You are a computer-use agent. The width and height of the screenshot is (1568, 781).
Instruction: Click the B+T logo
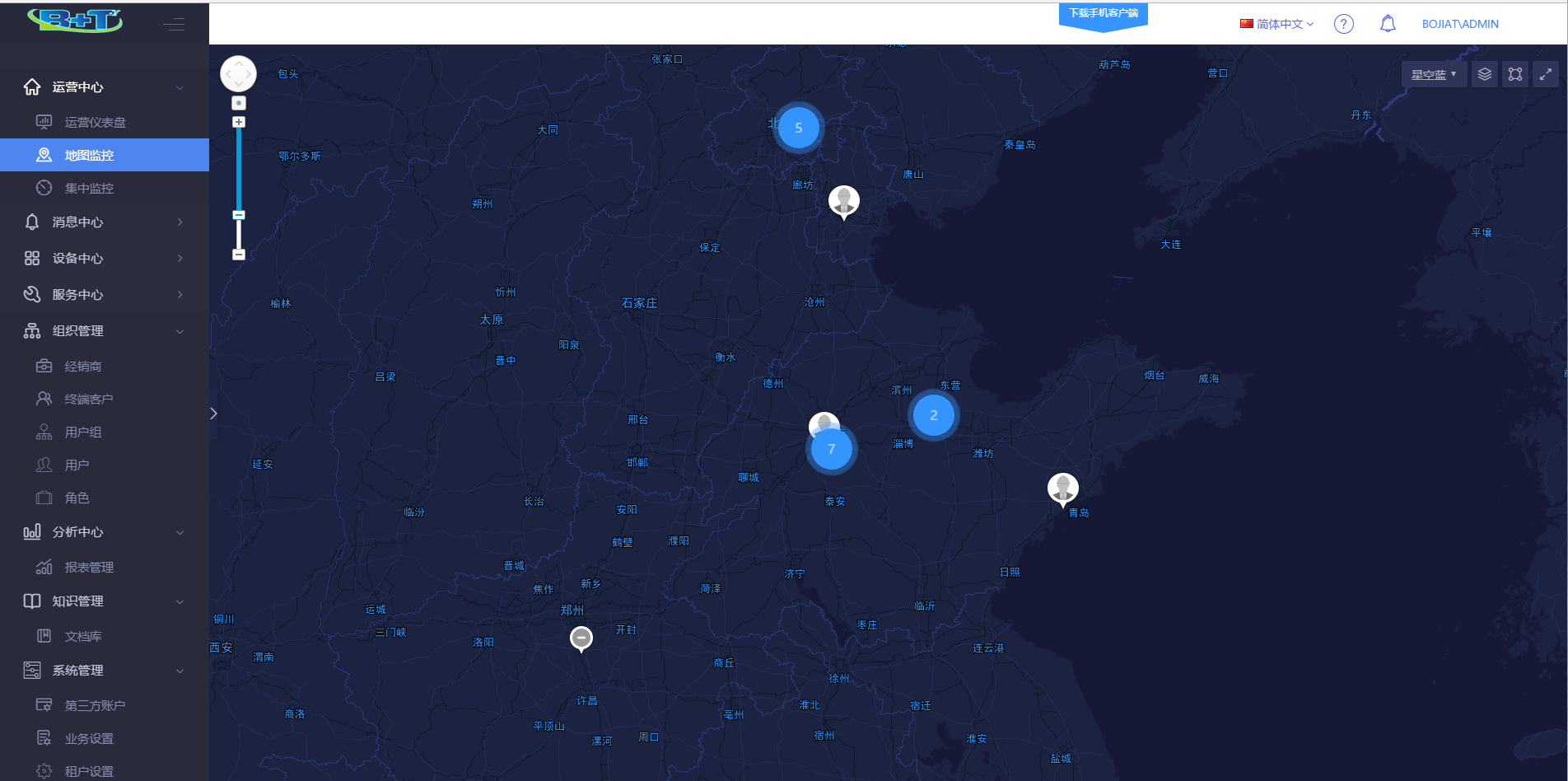click(75, 21)
